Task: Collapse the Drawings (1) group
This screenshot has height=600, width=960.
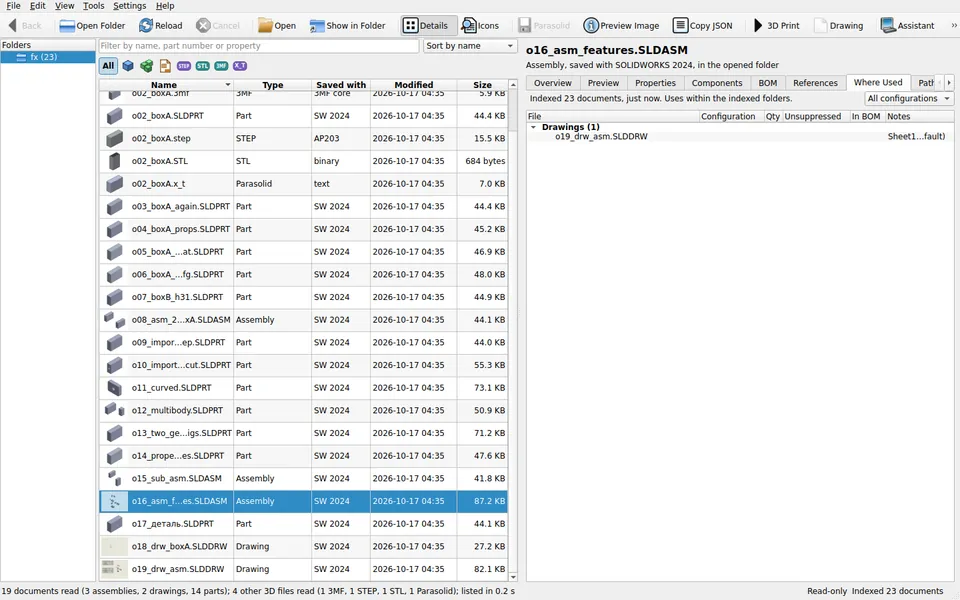Action: [x=533, y=127]
